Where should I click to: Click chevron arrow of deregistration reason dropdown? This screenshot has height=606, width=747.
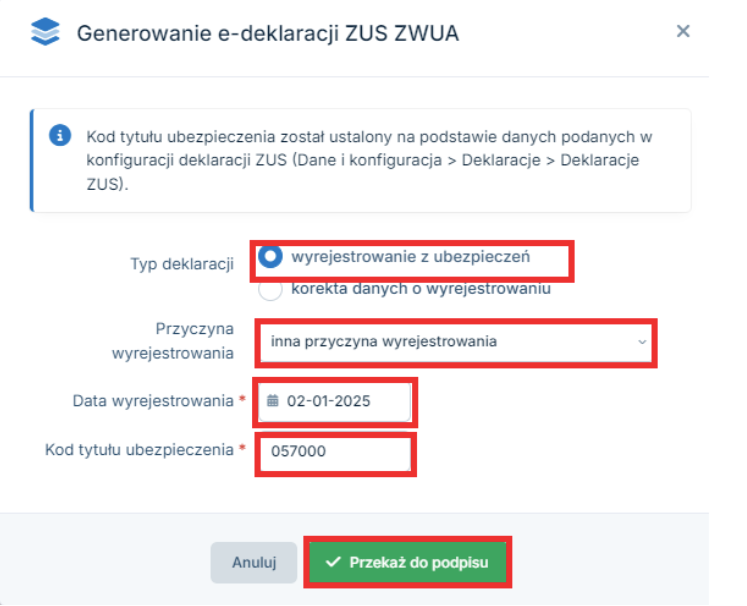coord(642,342)
